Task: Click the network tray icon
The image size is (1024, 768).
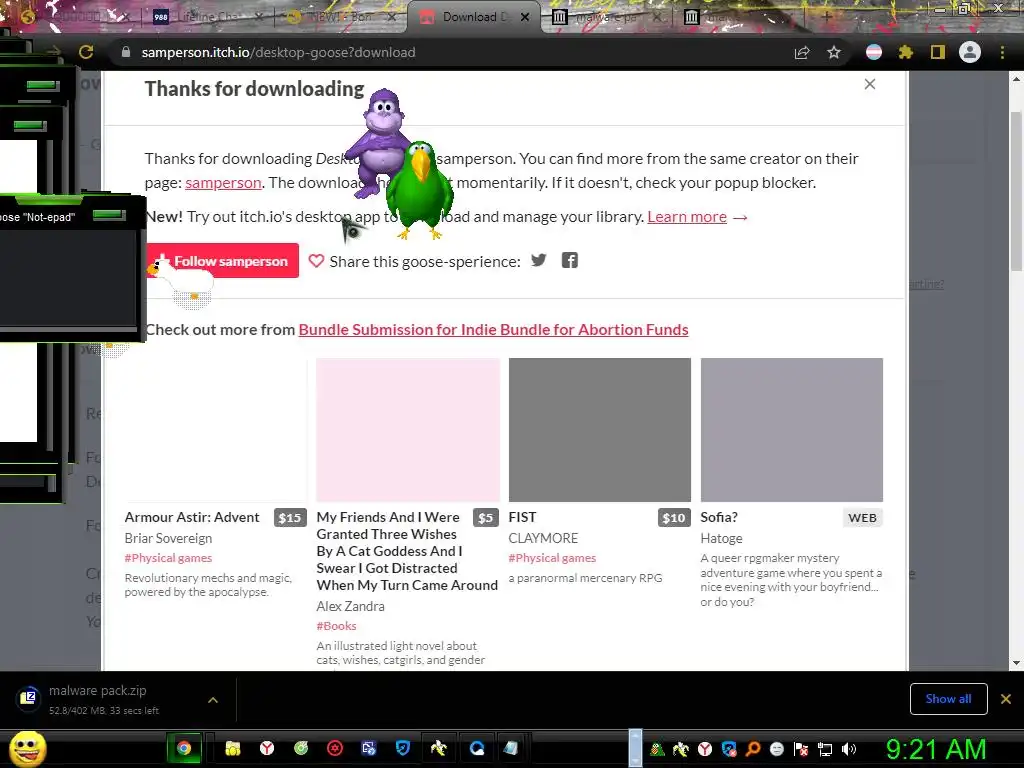Action: [x=825, y=749]
